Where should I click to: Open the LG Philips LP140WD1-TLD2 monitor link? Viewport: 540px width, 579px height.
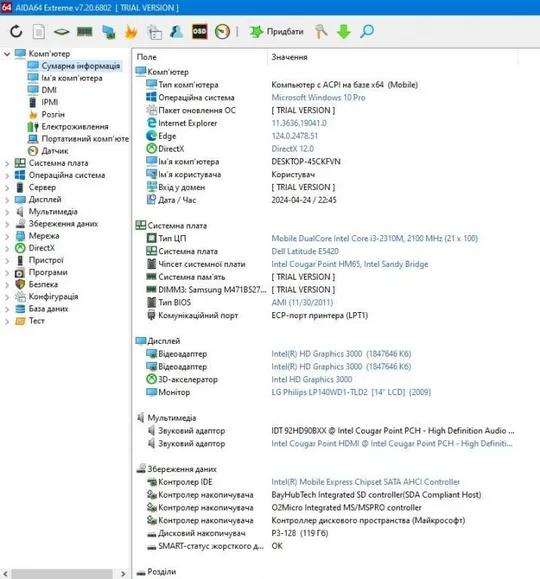pyautogui.click(x=351, y=392)
